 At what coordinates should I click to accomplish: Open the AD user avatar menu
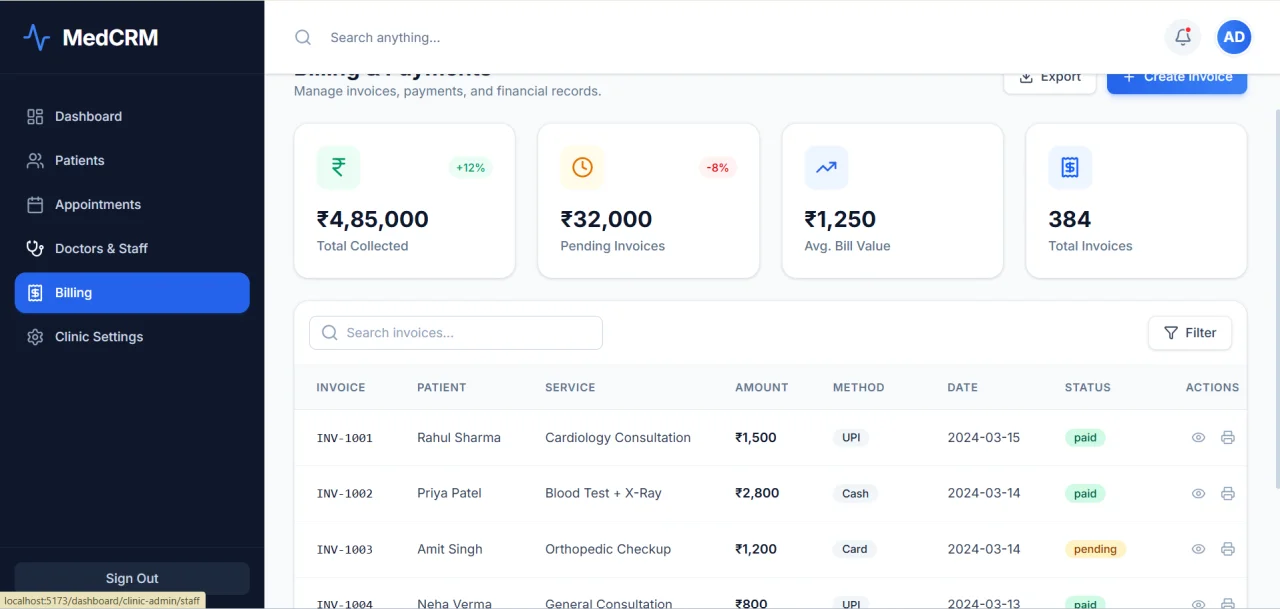pos(1234,37)
